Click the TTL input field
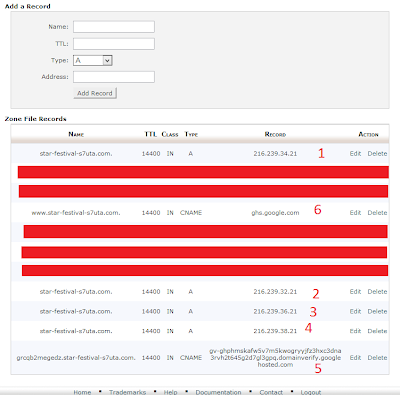Viewport: 400px width, 395px height. pos(114,44)
